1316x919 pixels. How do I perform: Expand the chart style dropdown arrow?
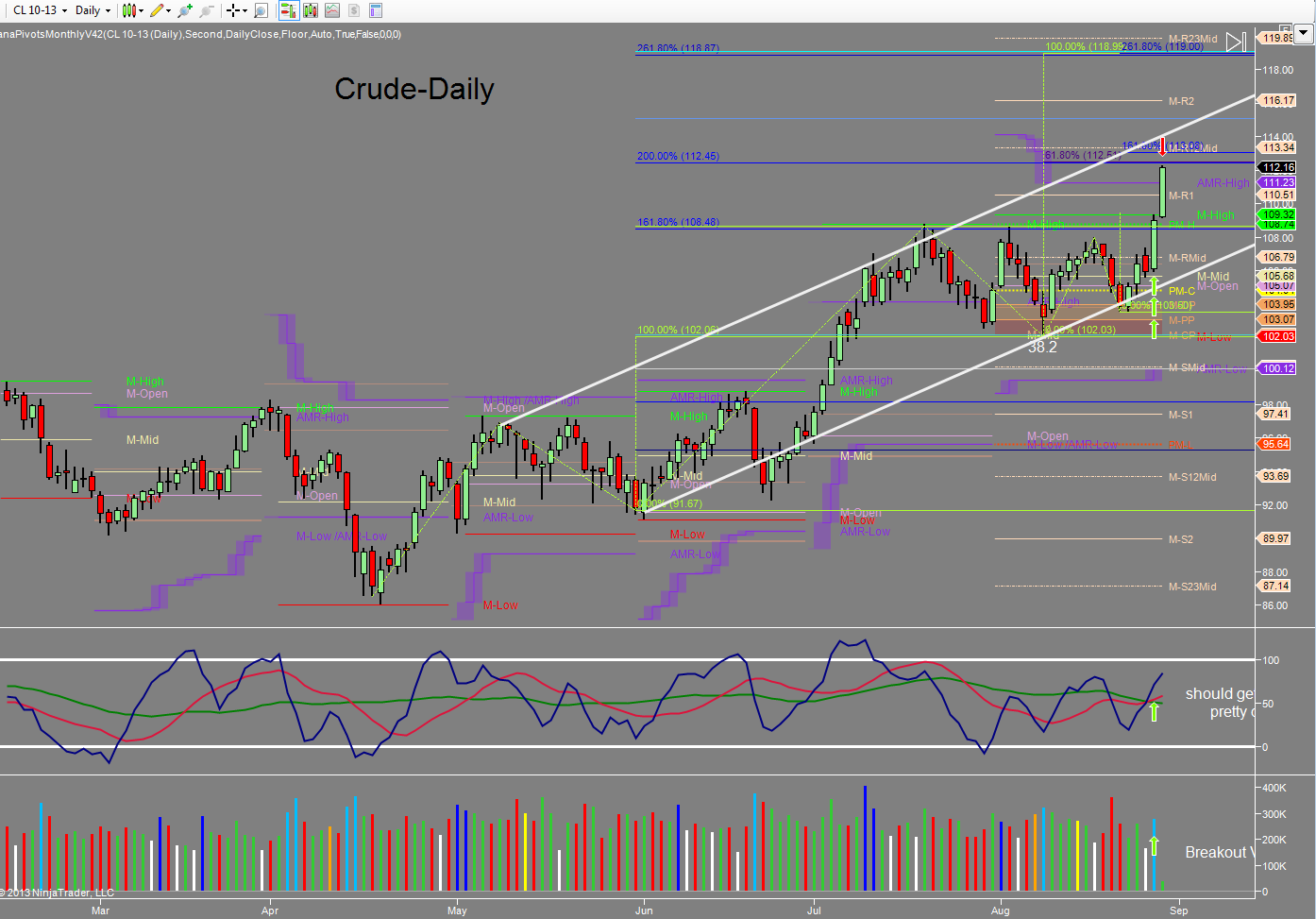pos(141,10)
